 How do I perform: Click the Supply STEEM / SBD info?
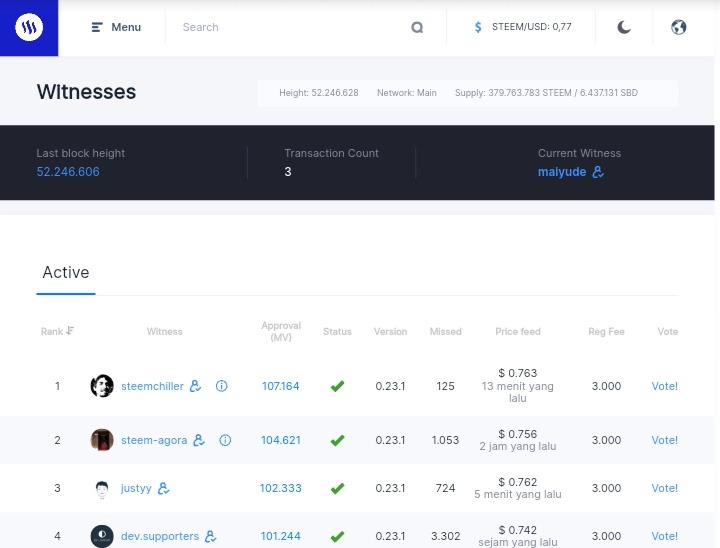[546, 93]
